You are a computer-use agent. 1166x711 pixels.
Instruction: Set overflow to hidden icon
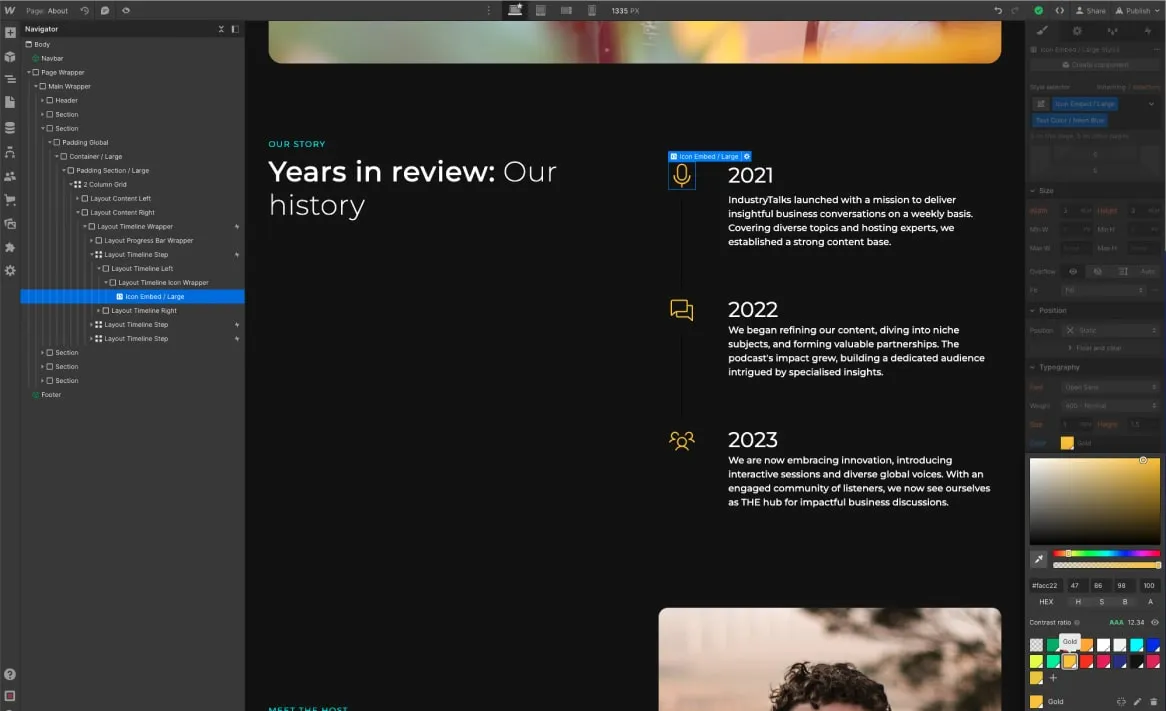(x=1098, y=271)
